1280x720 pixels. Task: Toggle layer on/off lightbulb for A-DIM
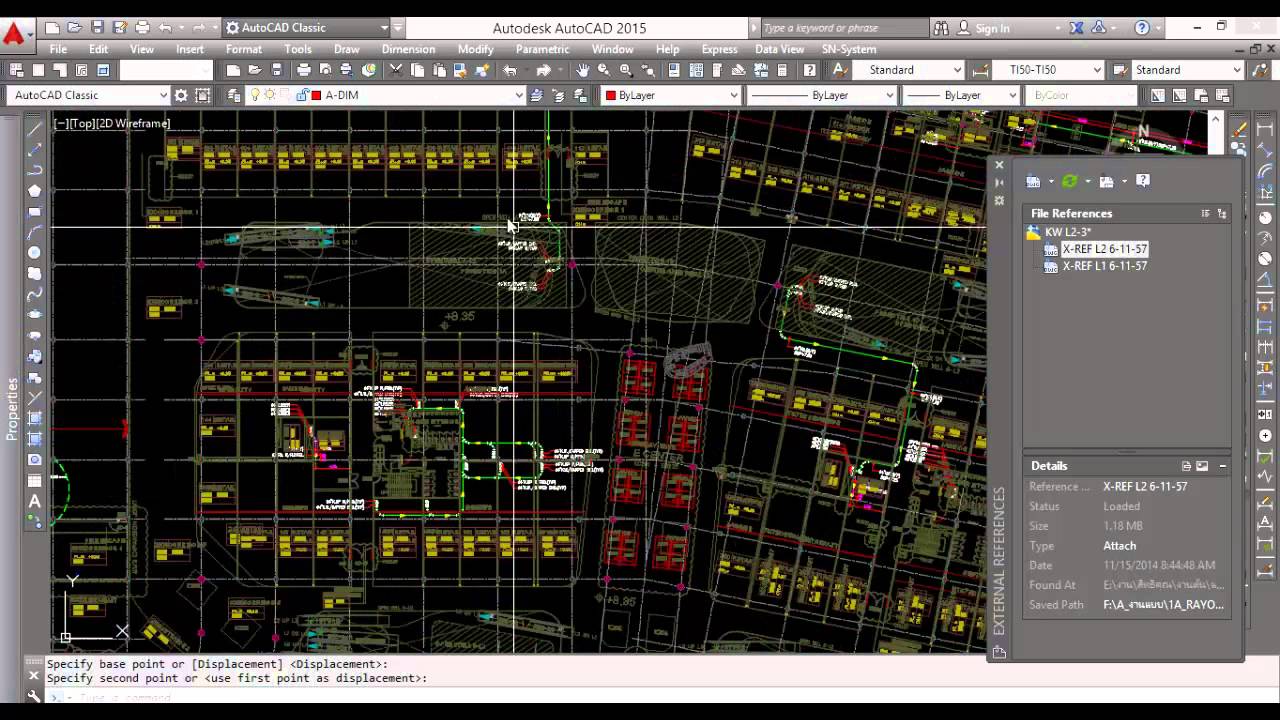point(255,95)
